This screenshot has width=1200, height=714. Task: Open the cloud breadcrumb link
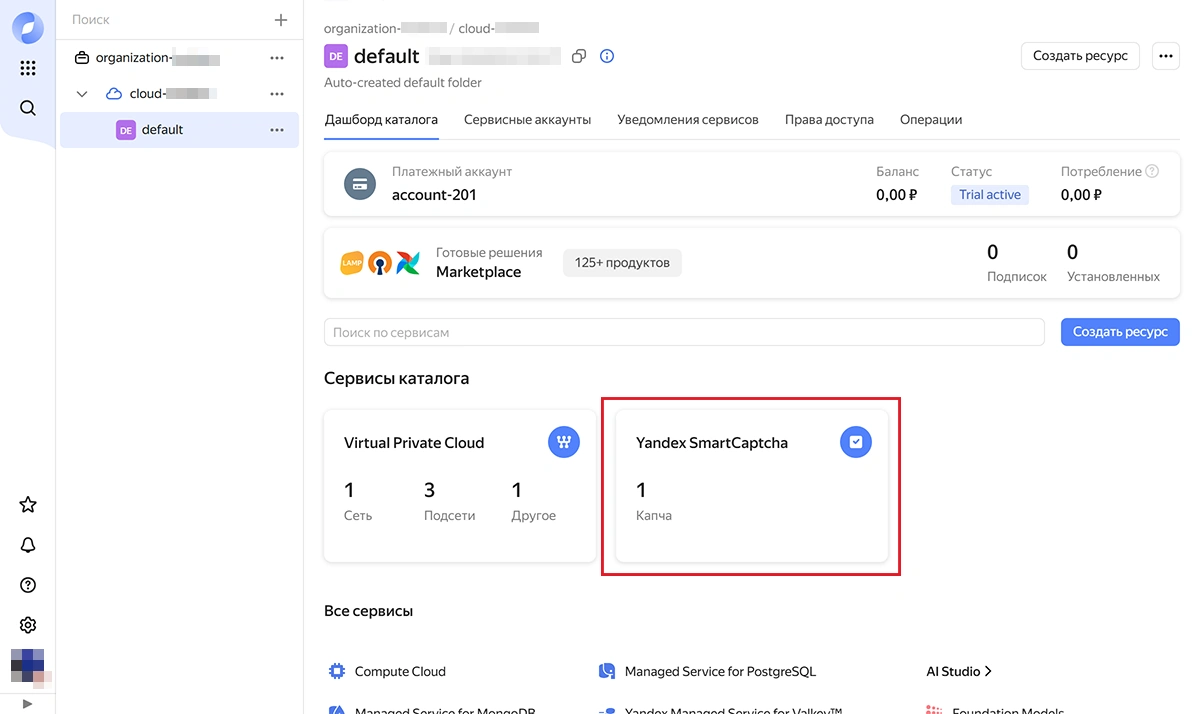click(499, 28)
